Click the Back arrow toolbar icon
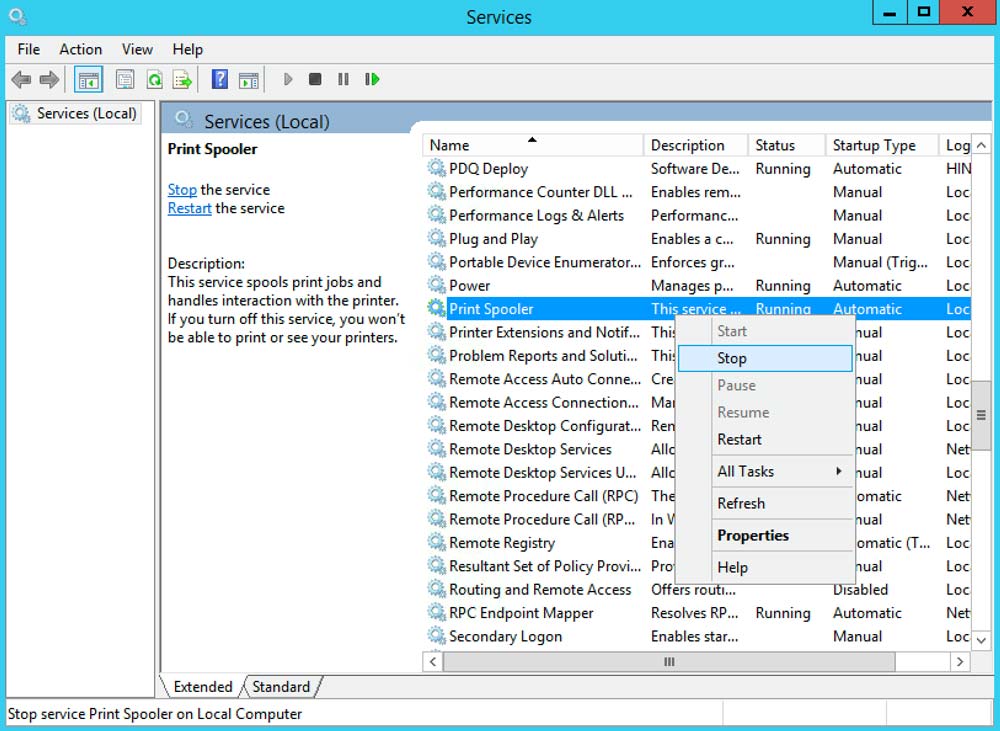1000x731 pixels. coord(21,79)
